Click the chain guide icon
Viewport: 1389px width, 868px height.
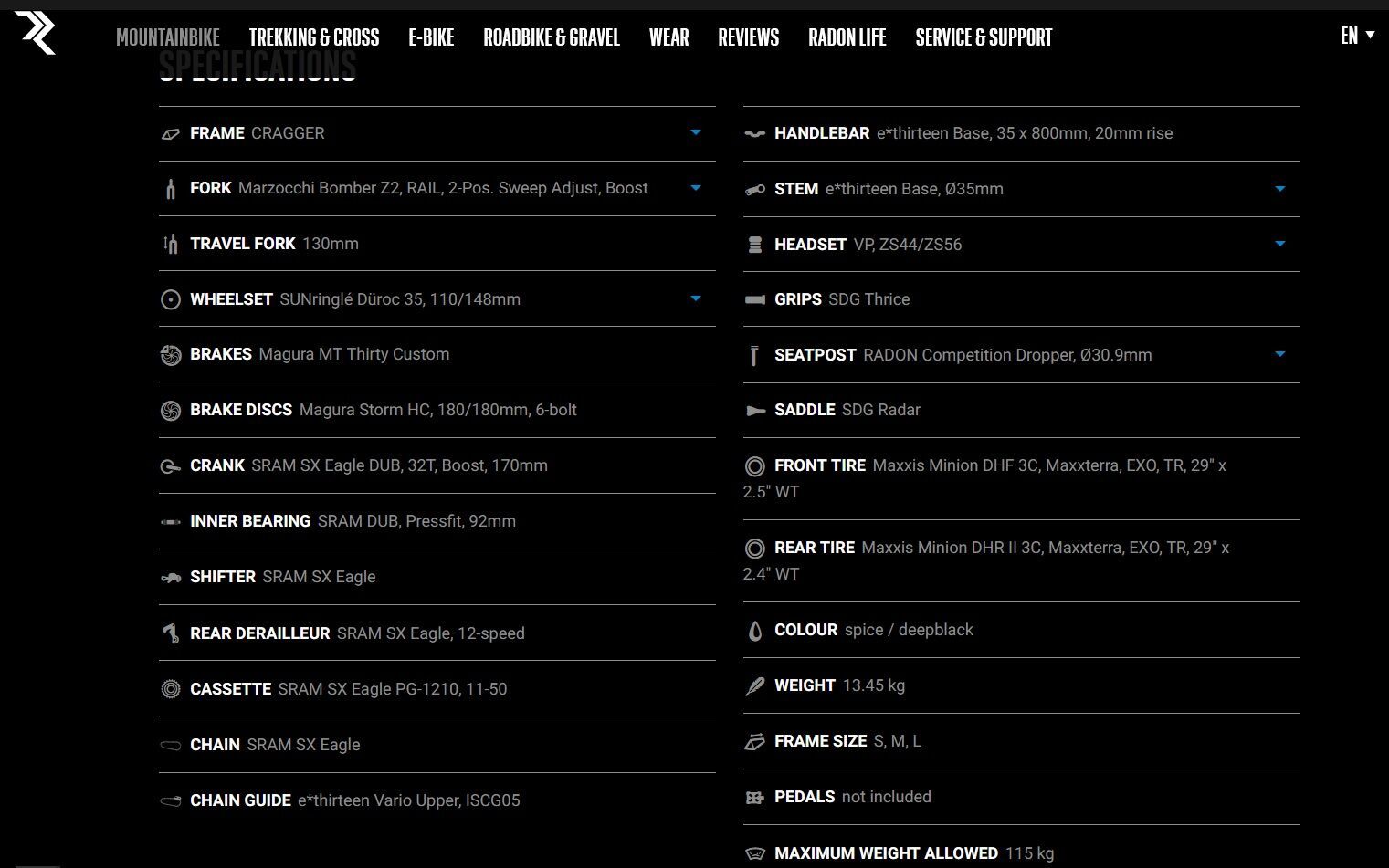(171, 801)
